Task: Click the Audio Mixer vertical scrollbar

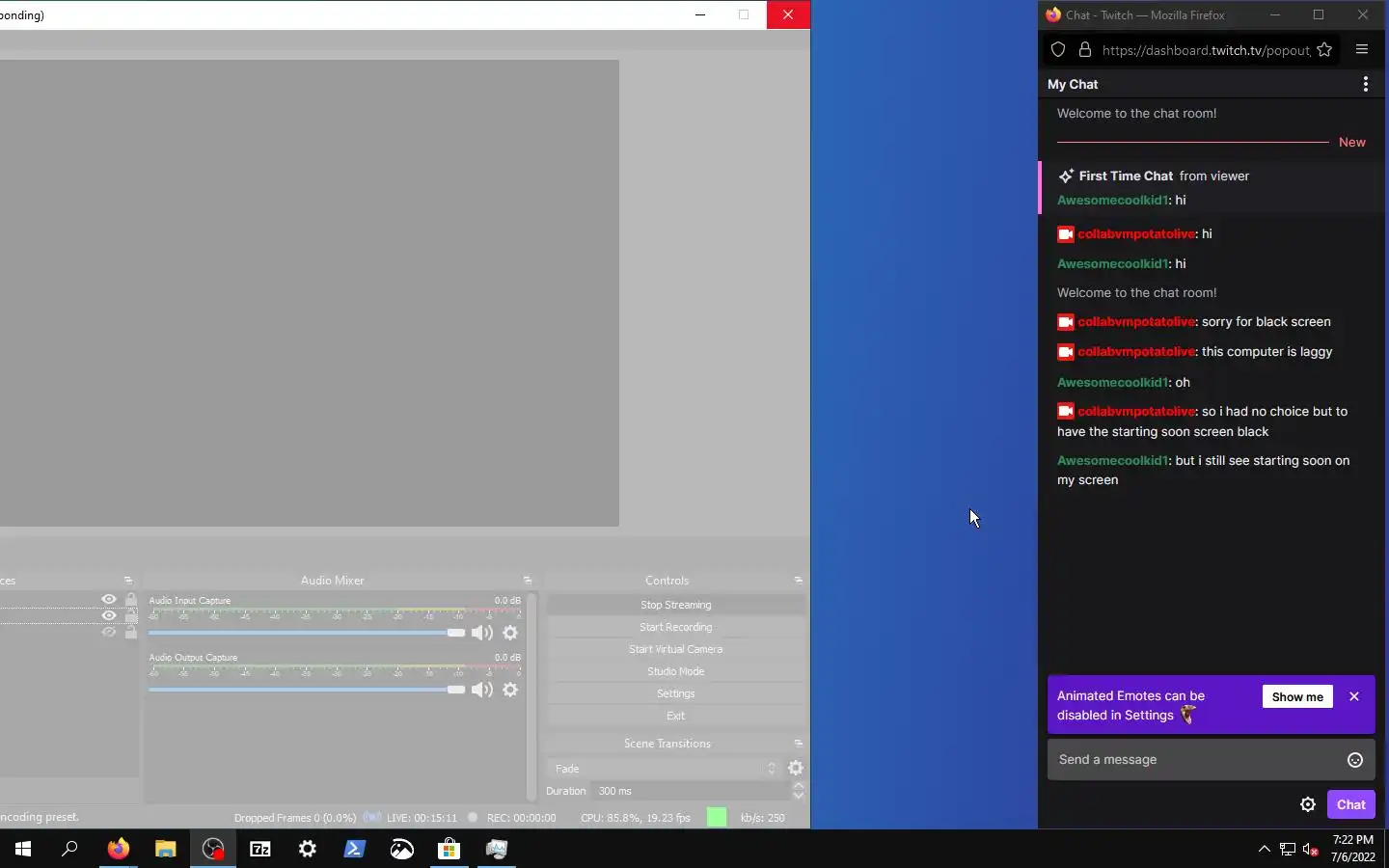Action: (531, 696)
